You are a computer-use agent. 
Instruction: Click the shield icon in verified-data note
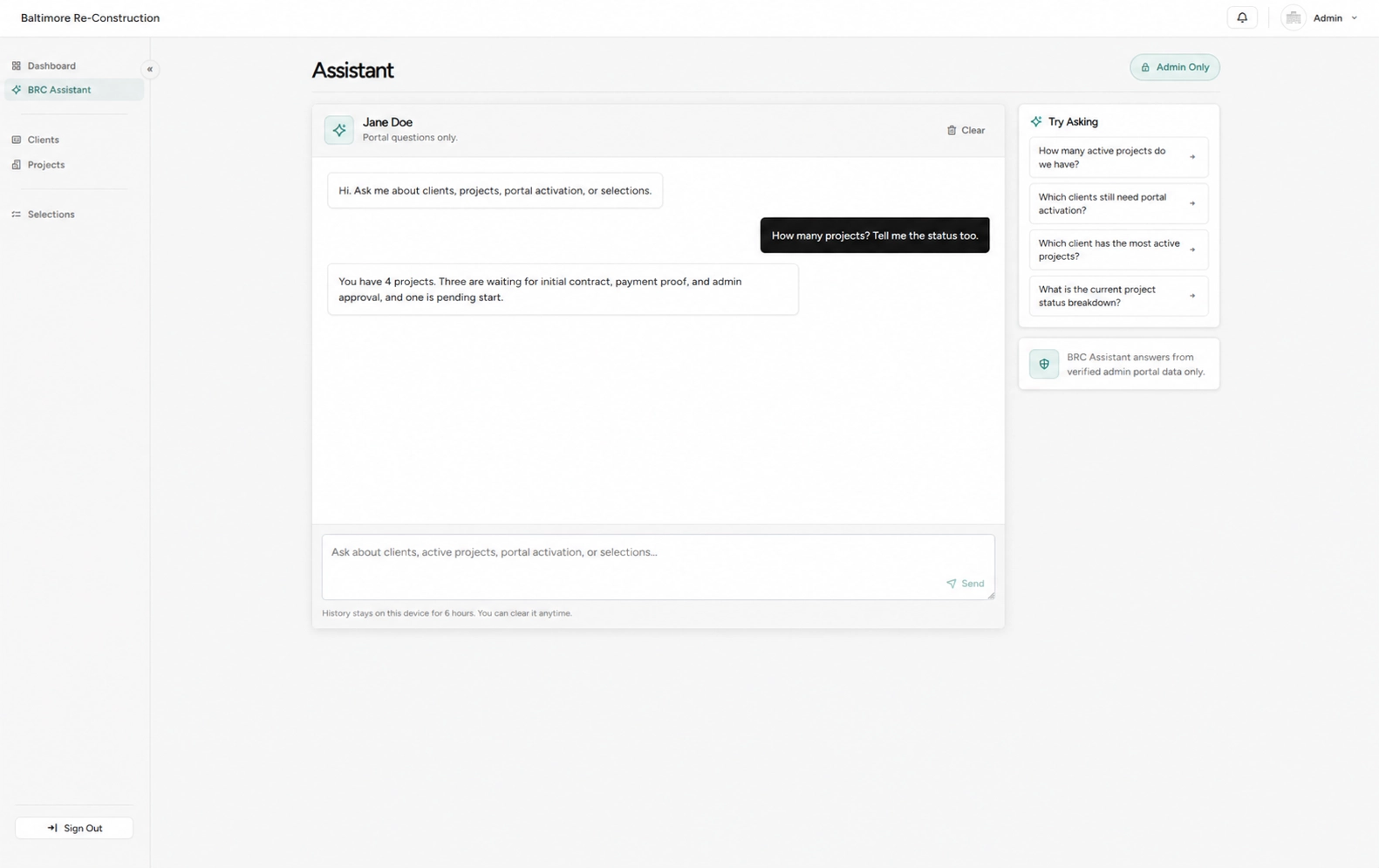[x=1044, y=365]
